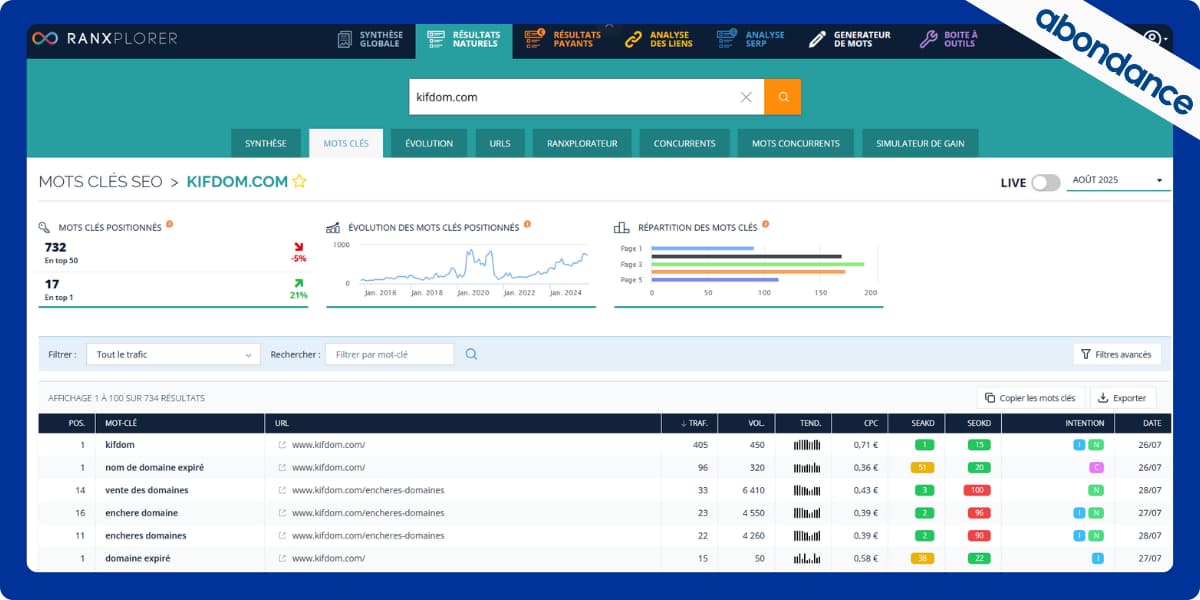The height and width of the screenshot is (600, 1200).
Task: Open external link icon for encheres domaines row
Action: (282, 535)
